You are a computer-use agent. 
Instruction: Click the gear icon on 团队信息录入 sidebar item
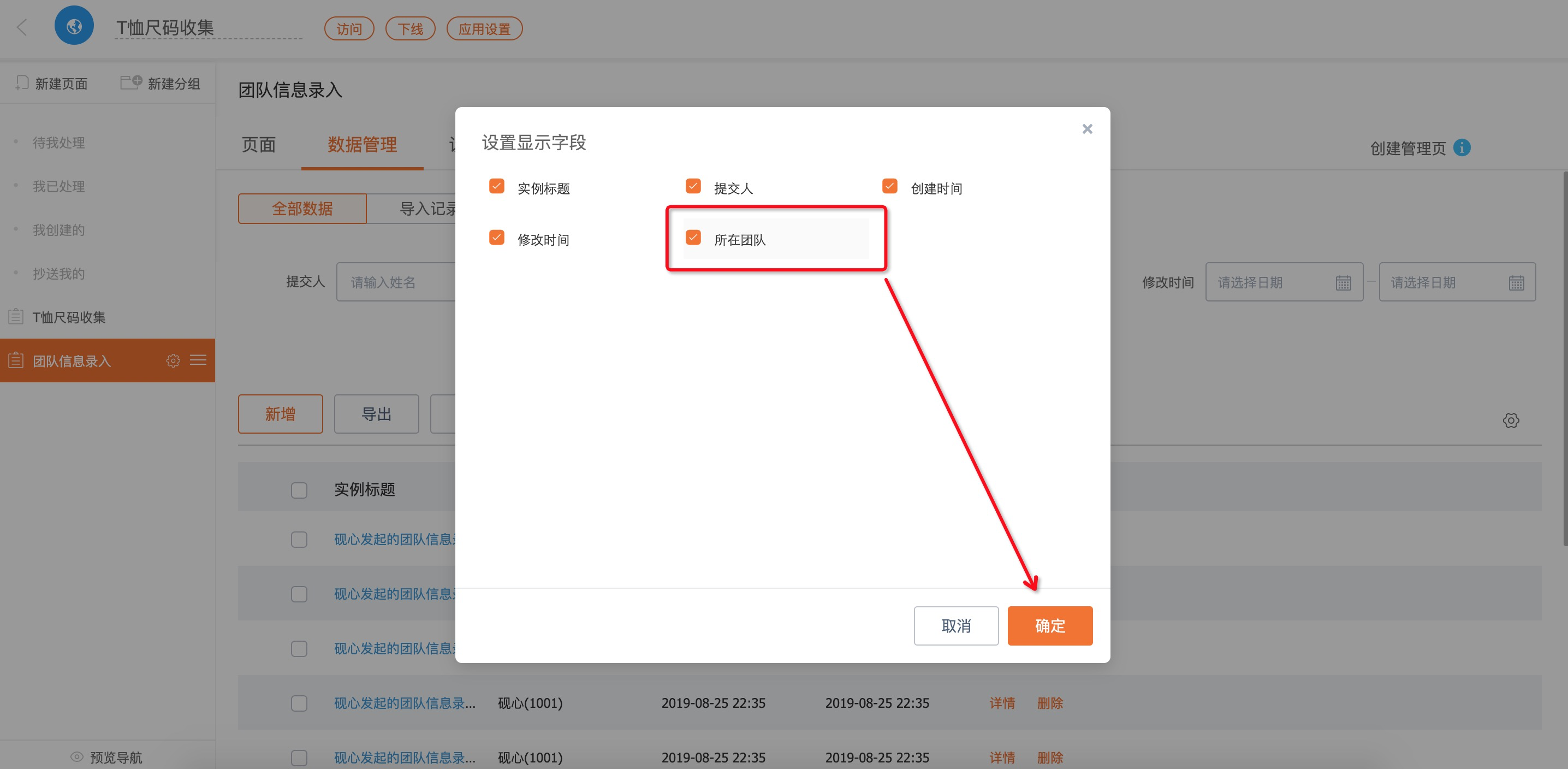click(173, 360)
